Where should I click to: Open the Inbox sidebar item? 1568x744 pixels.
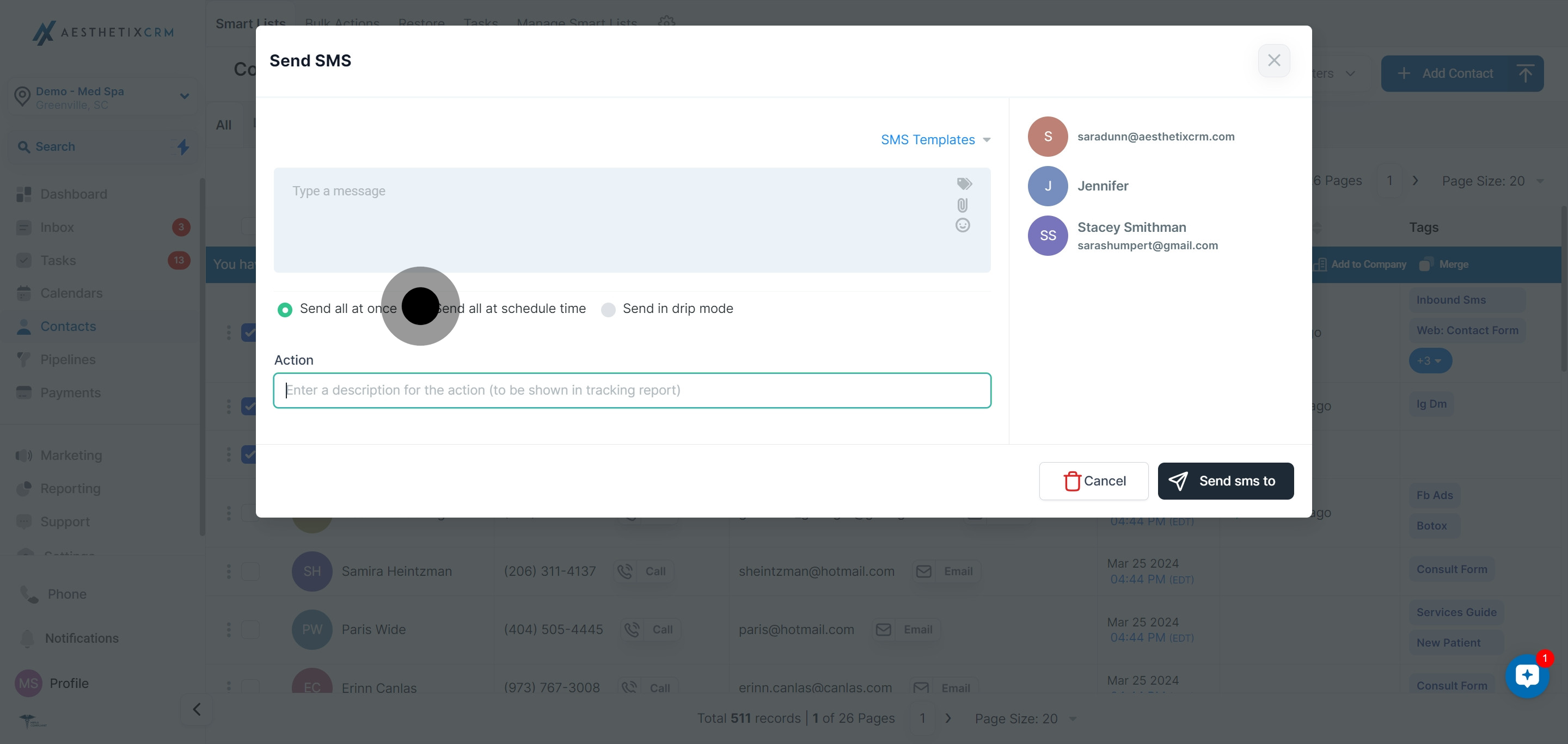(57, 227)
